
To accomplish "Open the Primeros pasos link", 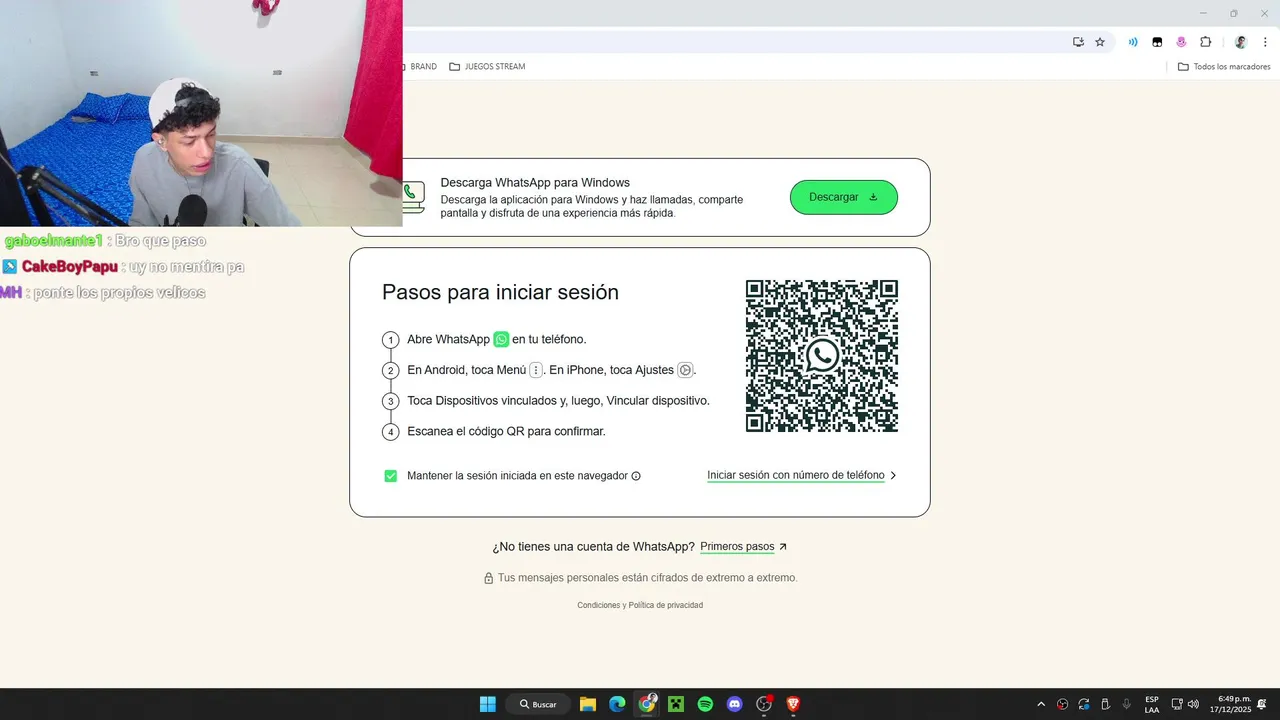I will point(737,547).
